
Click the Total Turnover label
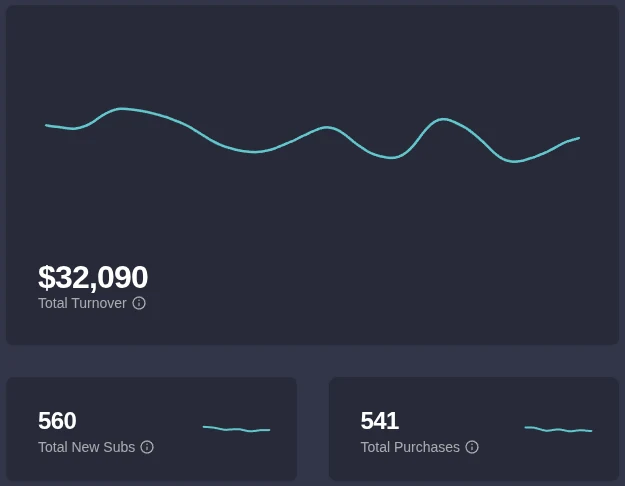click(x=82, y=303)
